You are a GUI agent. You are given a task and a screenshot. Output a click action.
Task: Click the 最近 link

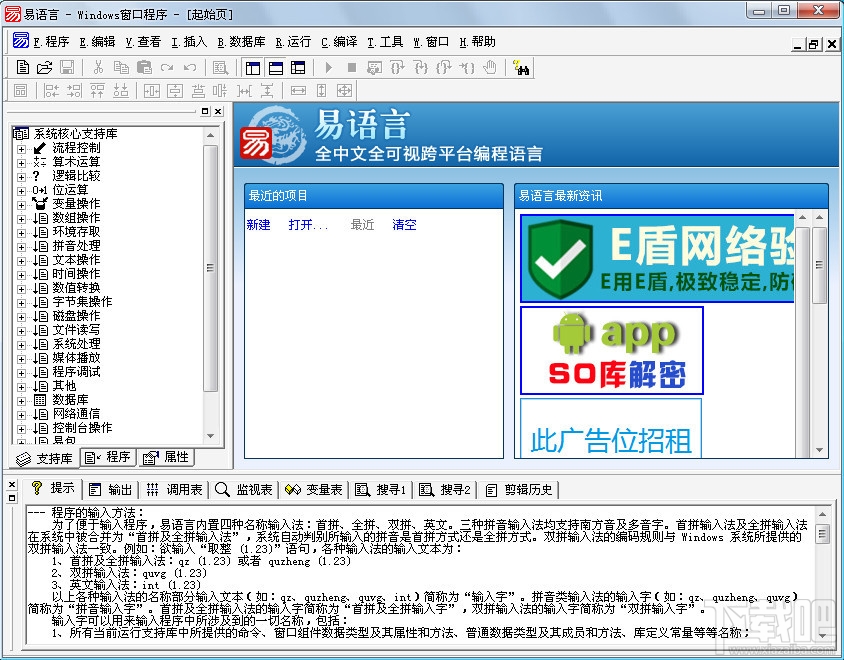pos(362,225)
